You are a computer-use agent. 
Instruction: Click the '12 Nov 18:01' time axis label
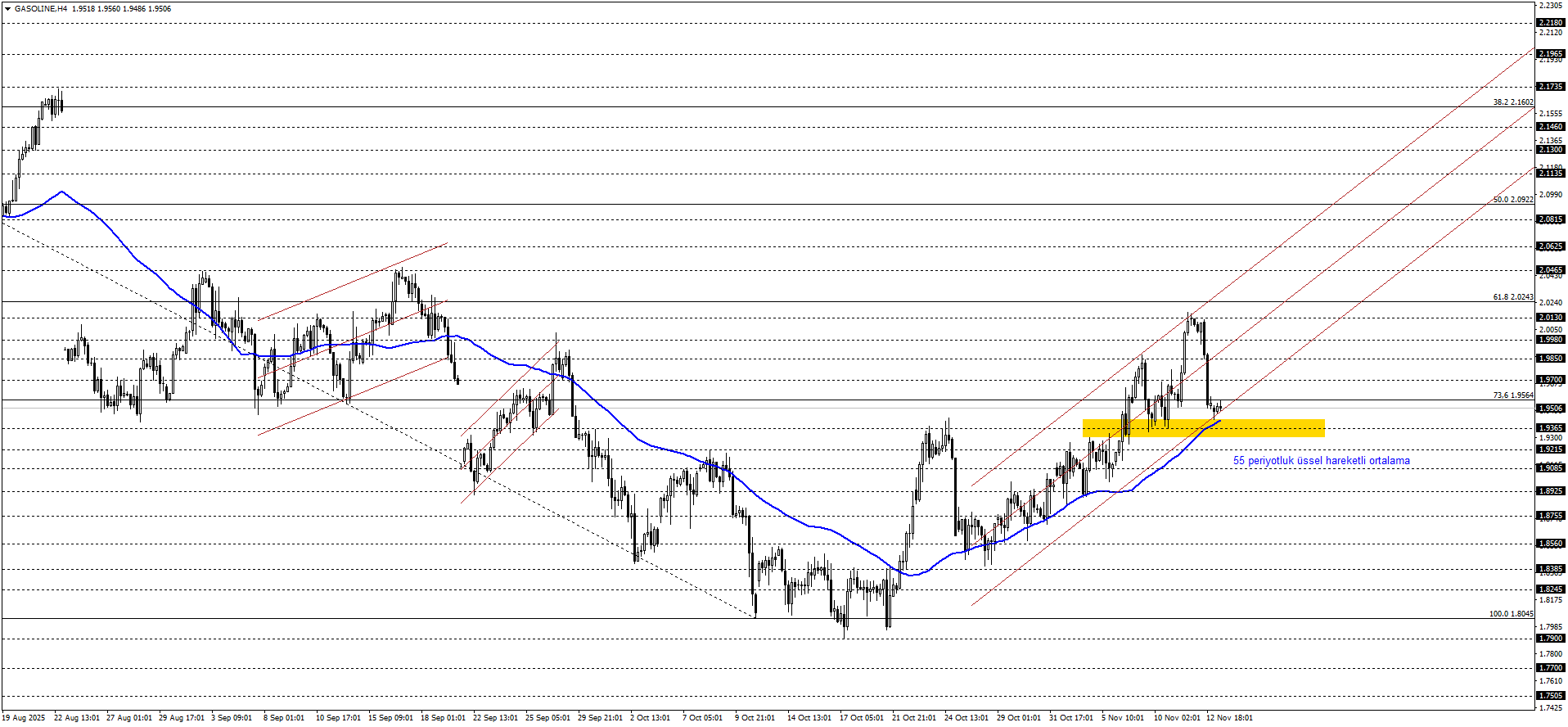pos(1229,718)
